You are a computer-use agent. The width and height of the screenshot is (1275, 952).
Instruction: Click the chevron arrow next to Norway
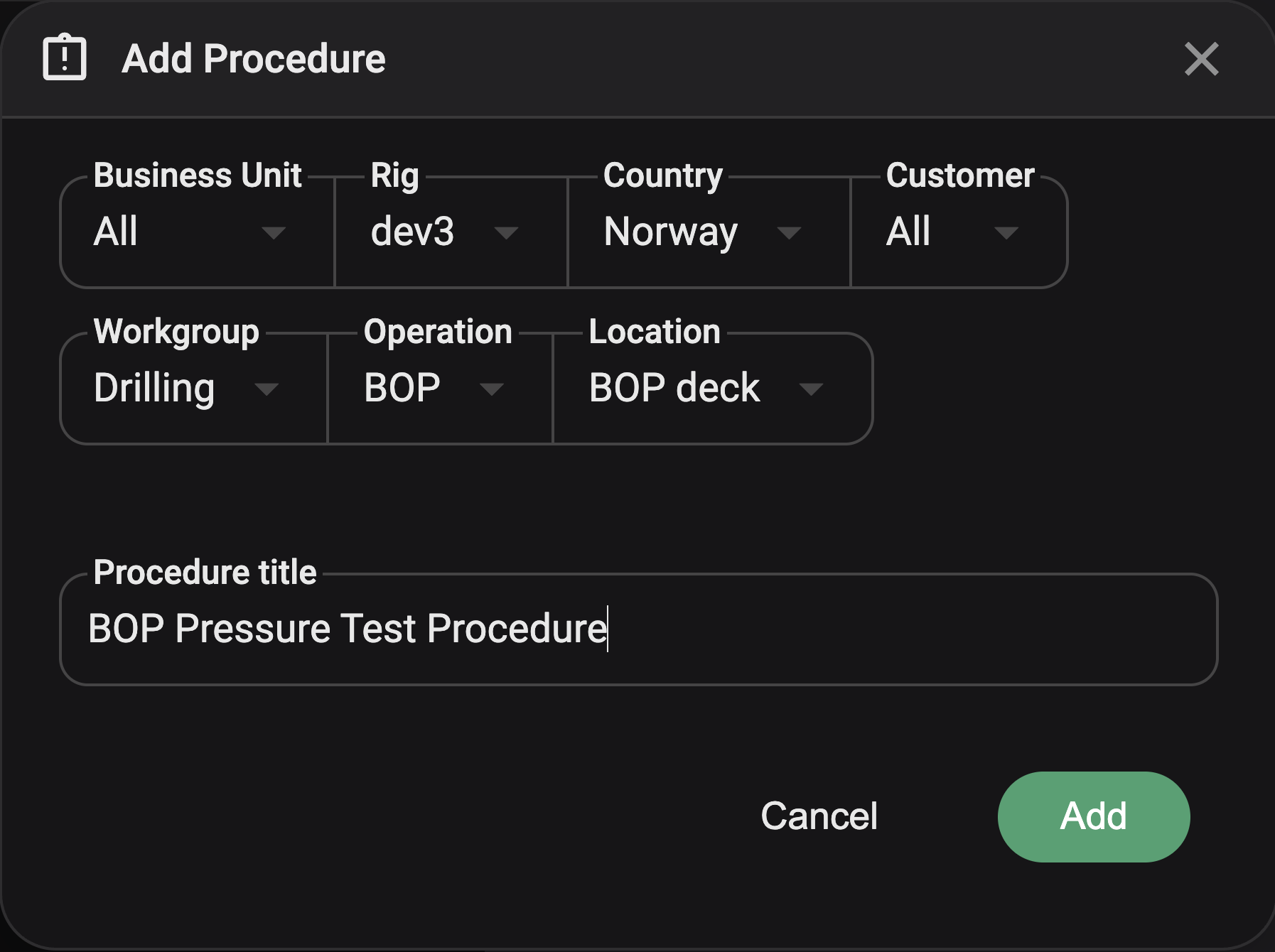coord(791,233)
